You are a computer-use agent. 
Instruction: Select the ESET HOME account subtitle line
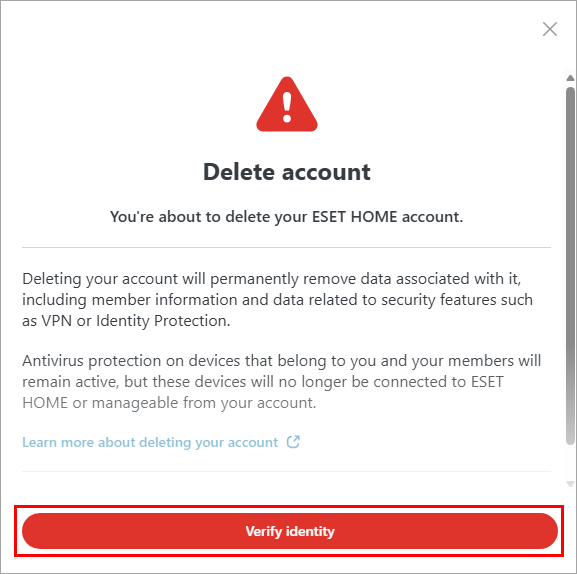(x=286, y=217)
